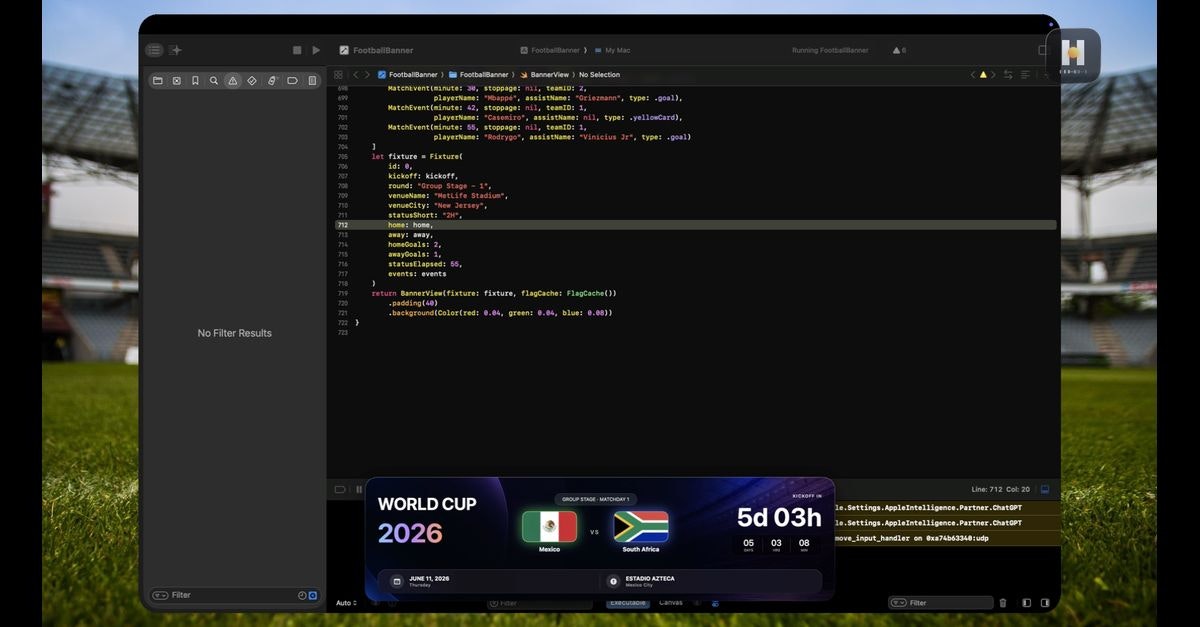
Task: Toggle the navigator sidebar button
Action: click(x=154, y=50)
